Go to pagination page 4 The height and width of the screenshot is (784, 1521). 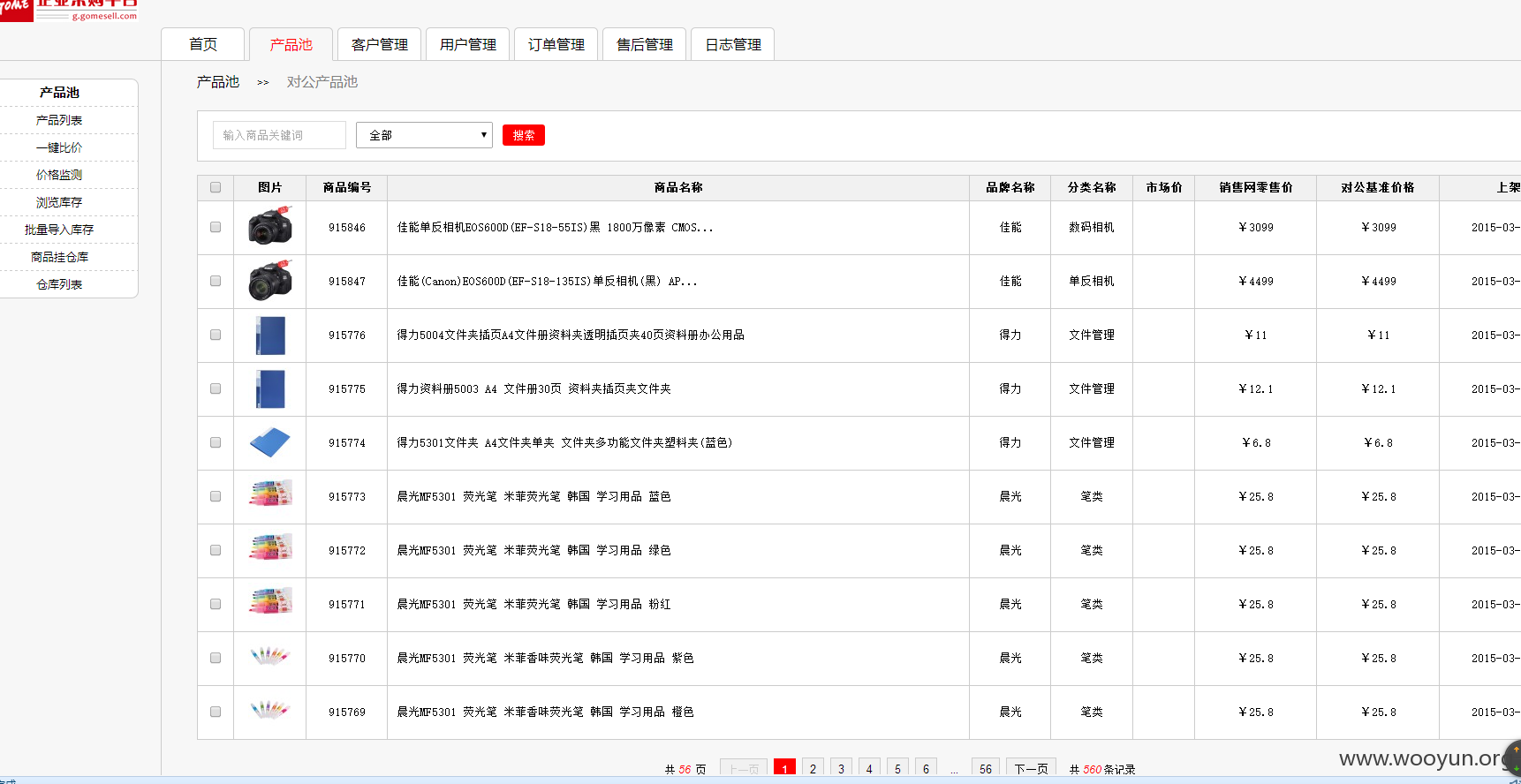point(870,768)
